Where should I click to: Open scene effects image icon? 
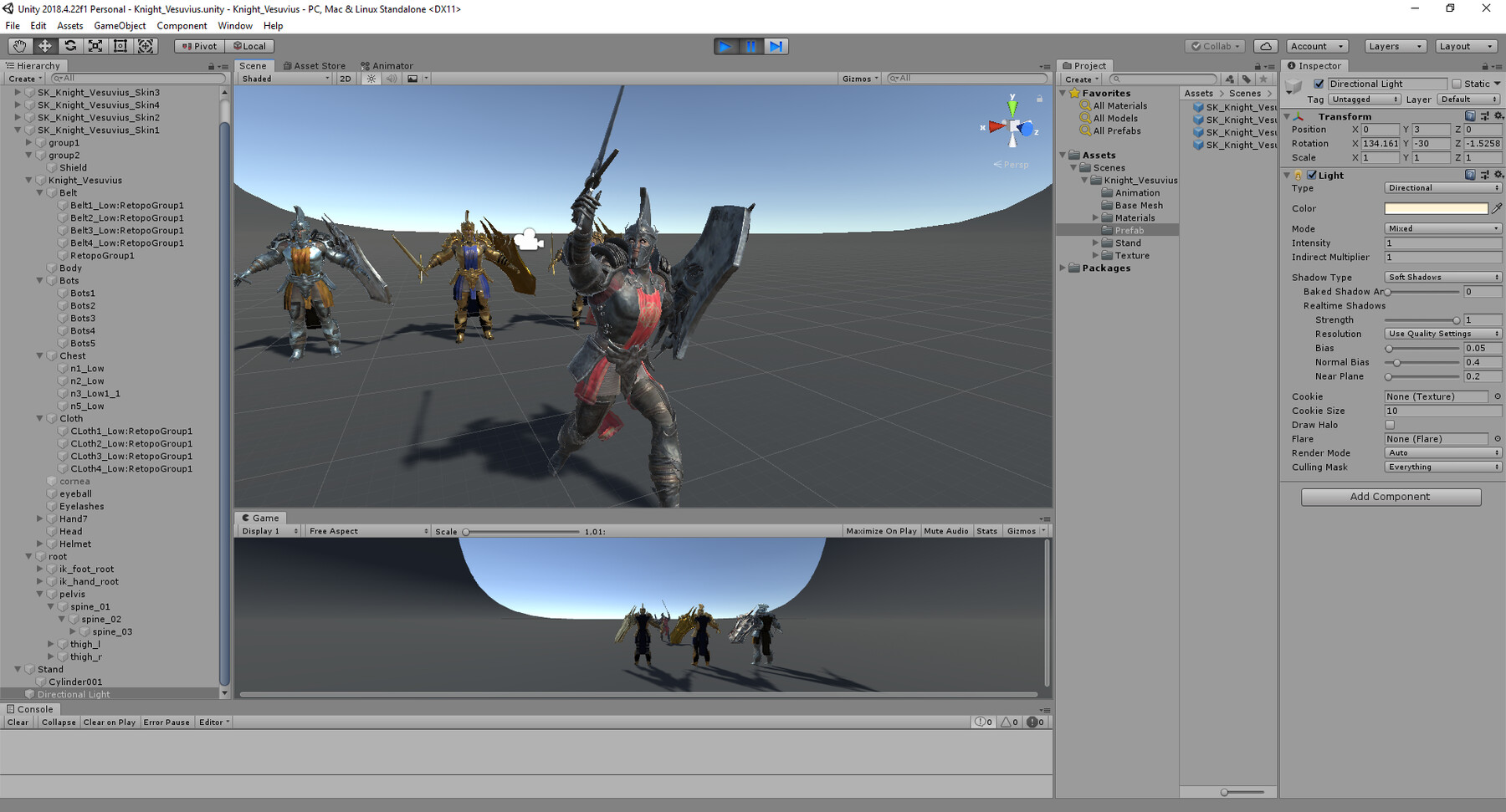pos(412,79)
